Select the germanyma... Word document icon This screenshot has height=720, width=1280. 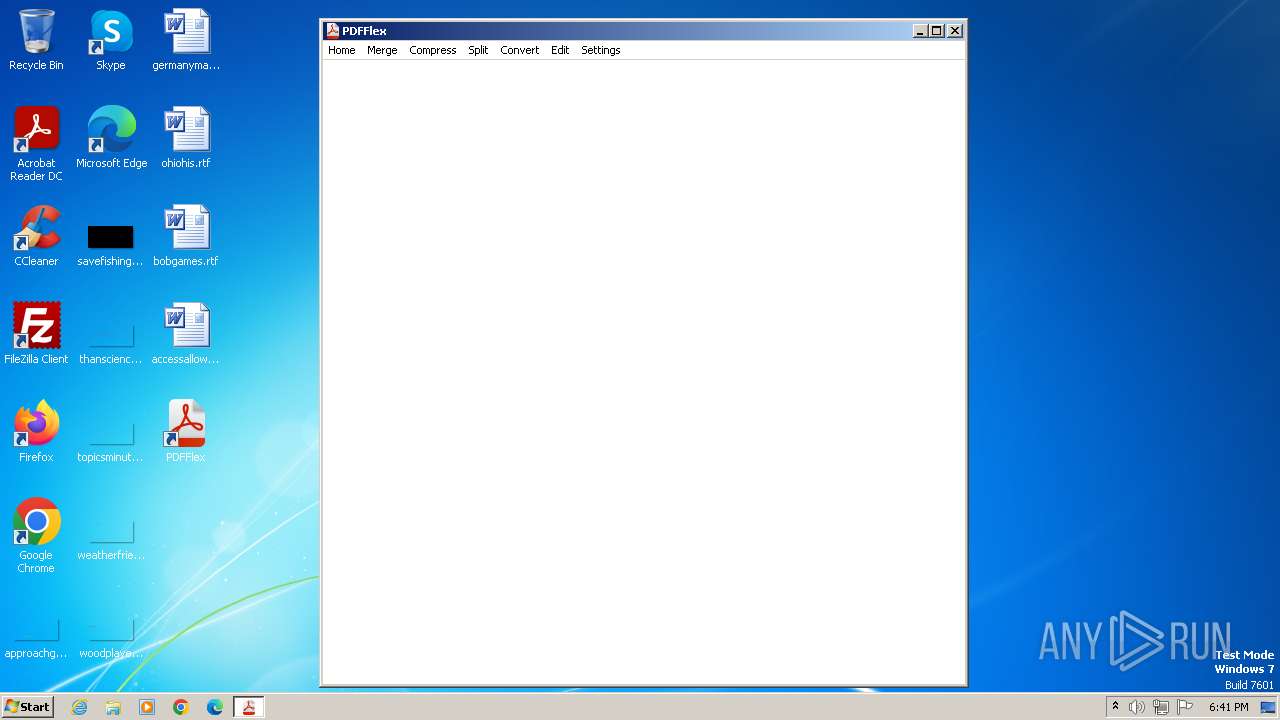pos(186,40)
